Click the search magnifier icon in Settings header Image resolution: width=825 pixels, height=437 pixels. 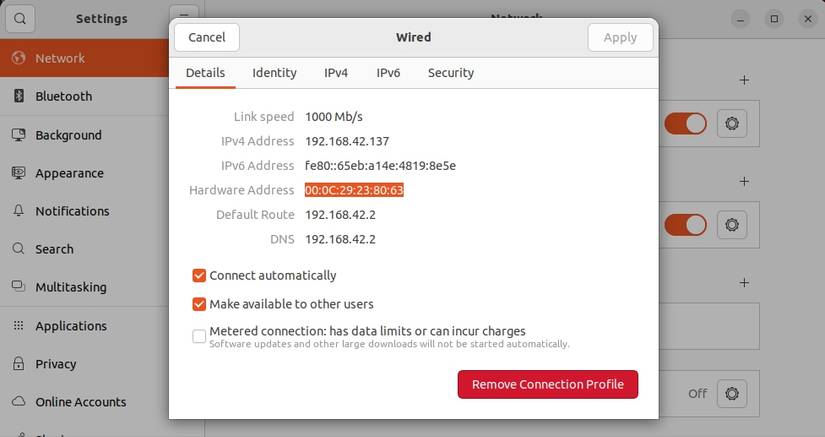[20, 18]
